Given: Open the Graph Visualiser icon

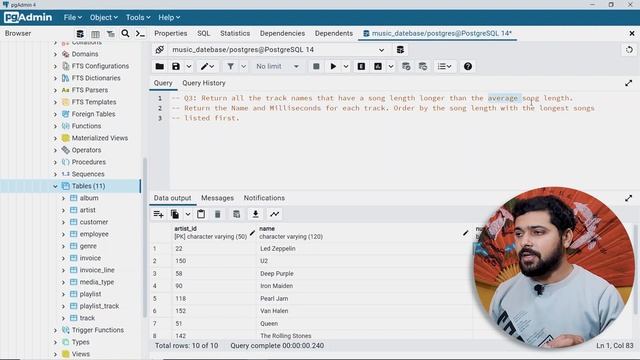Looking at the screenshot, I should pyautogui.click(x=275, y=214).
